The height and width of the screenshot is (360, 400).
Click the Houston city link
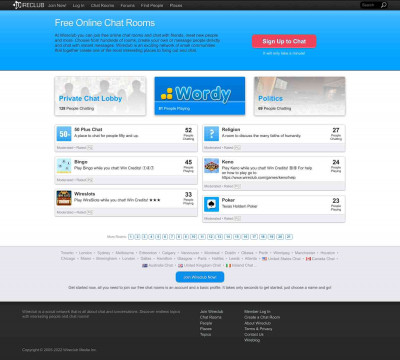click(327, 253)
